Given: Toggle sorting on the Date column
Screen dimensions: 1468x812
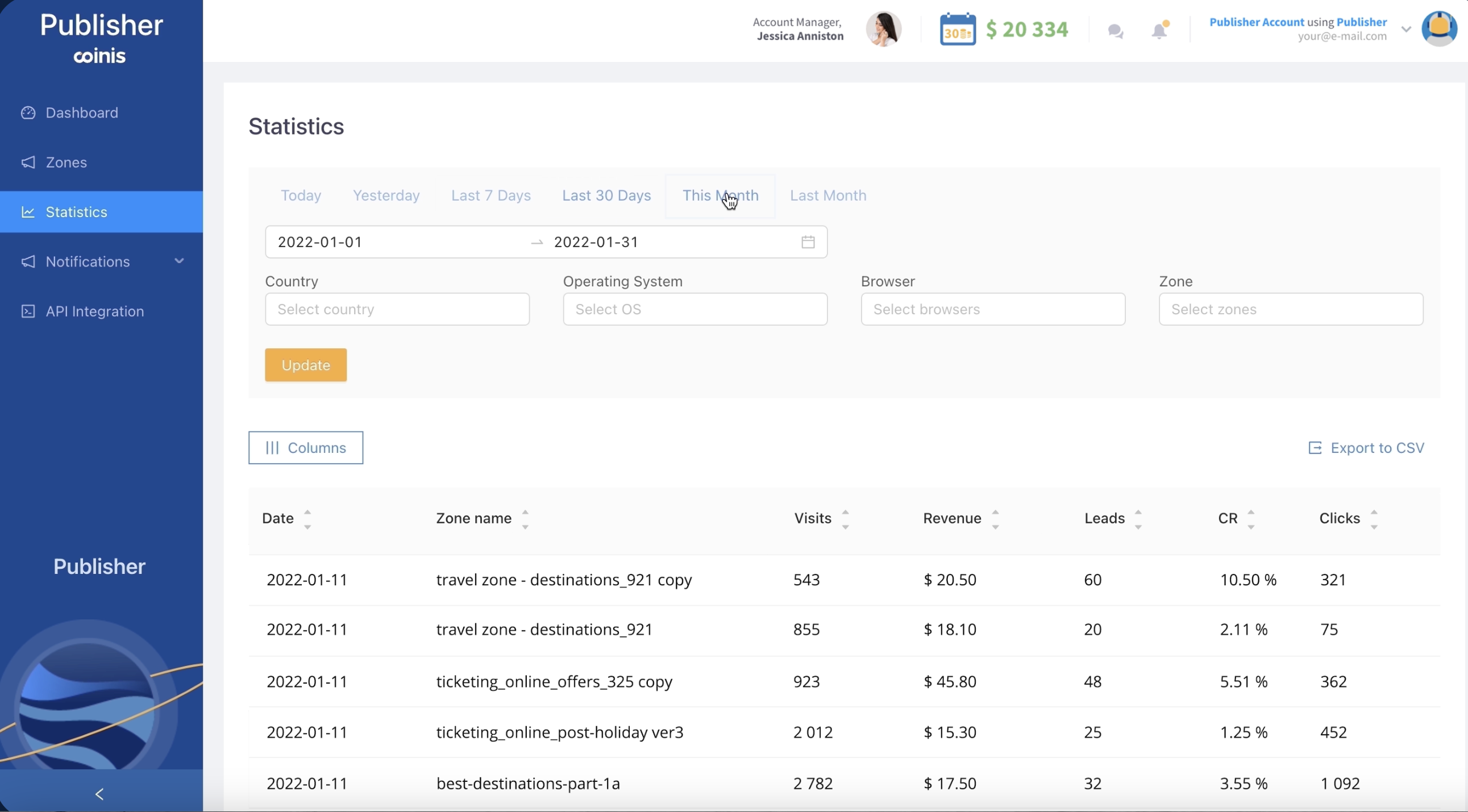Looking at the screenshot, I should tap(307, 519).
